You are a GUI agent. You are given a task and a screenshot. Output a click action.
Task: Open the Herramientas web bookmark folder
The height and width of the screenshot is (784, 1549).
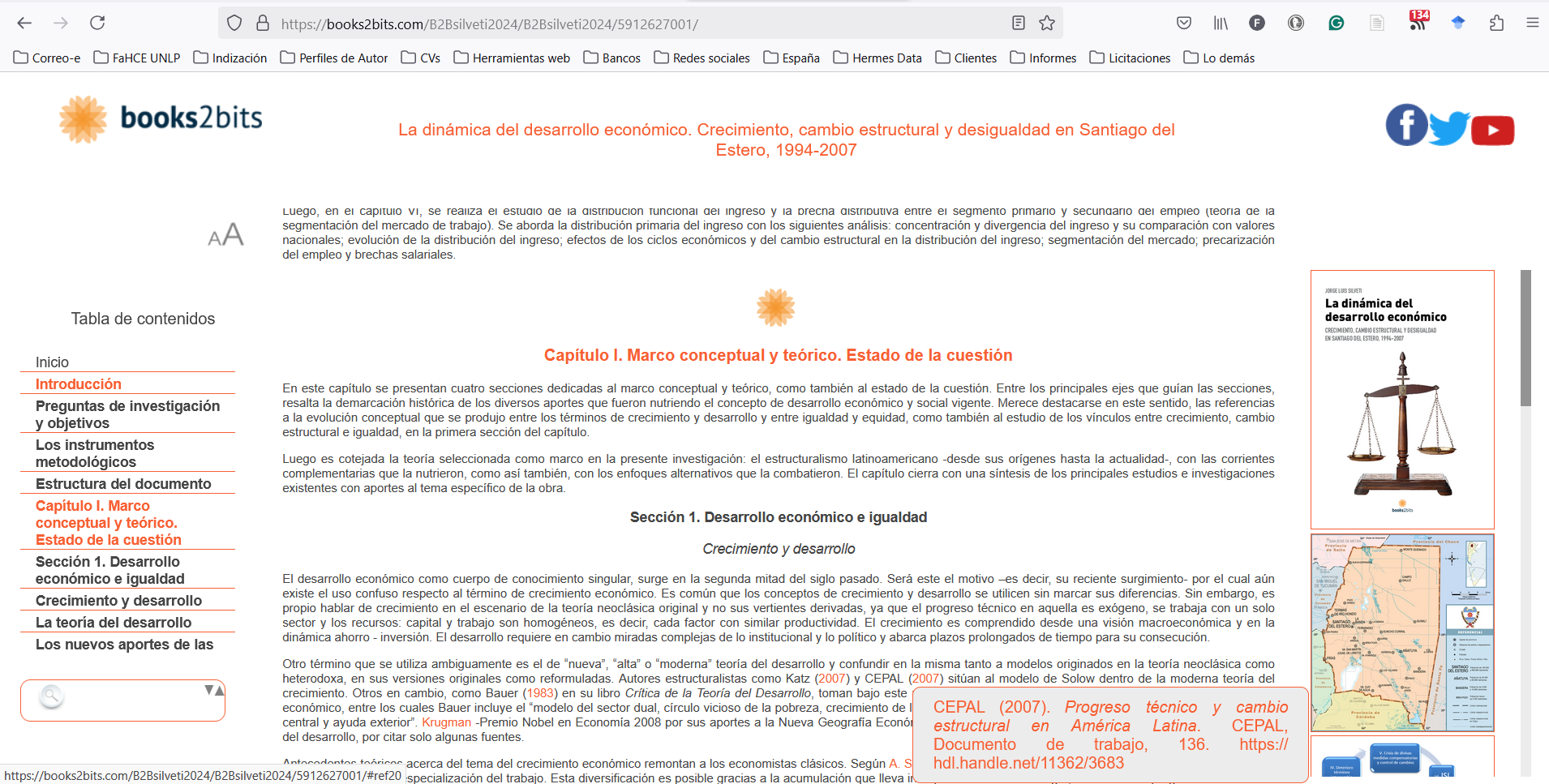pyautogui.click(x=512, y=58)
